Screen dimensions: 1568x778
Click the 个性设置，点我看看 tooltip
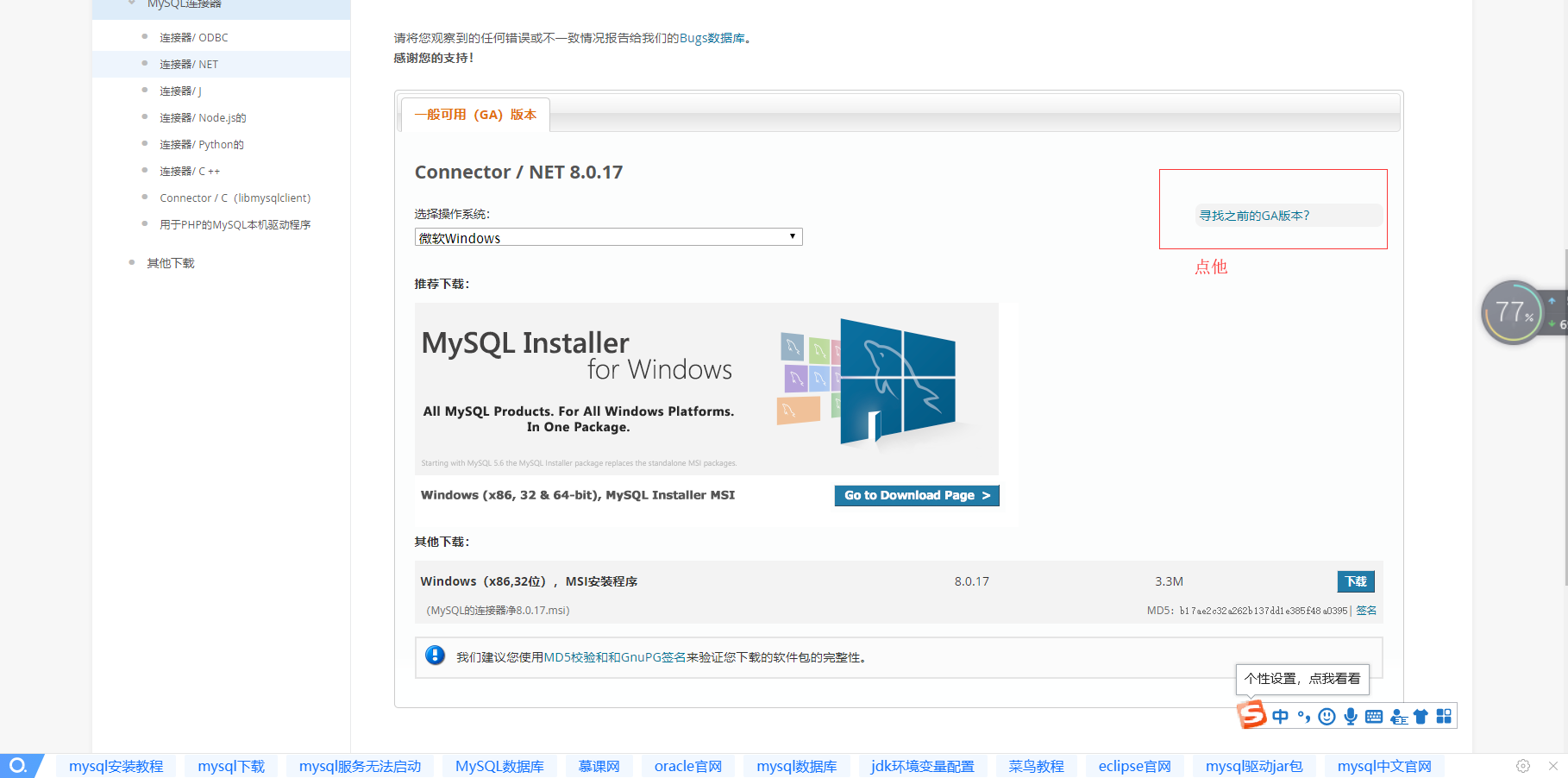click(1302, 679)
